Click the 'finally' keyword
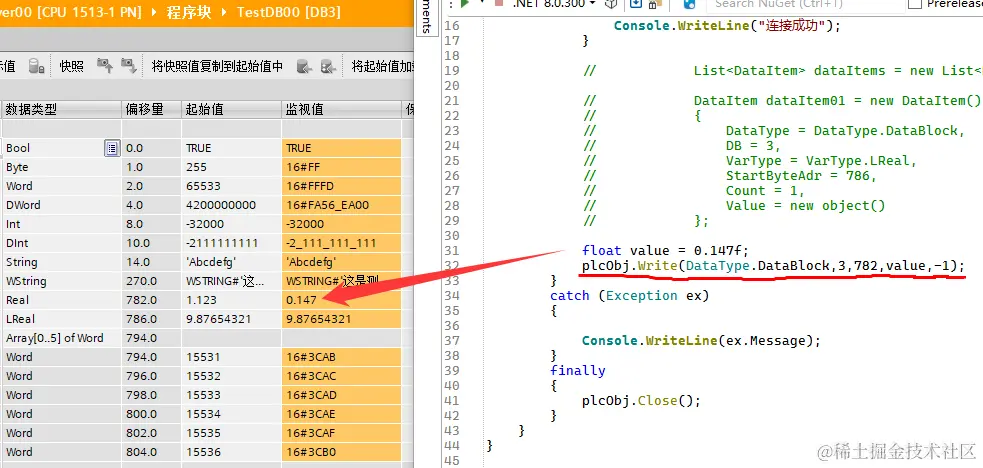This screenshot has height=468, width=983. (x=578, y=371)
